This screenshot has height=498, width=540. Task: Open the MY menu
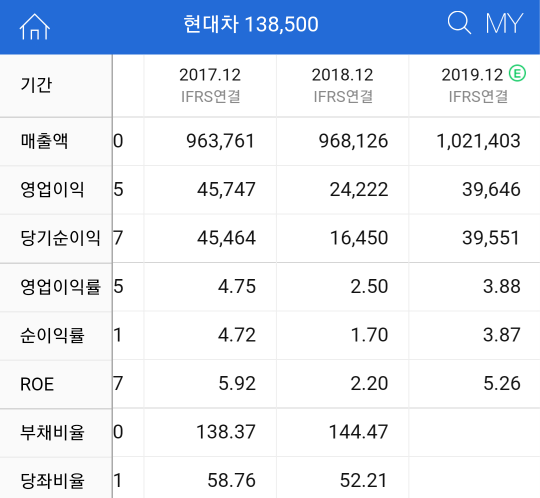pyautogui.click(x=504, y=23)
